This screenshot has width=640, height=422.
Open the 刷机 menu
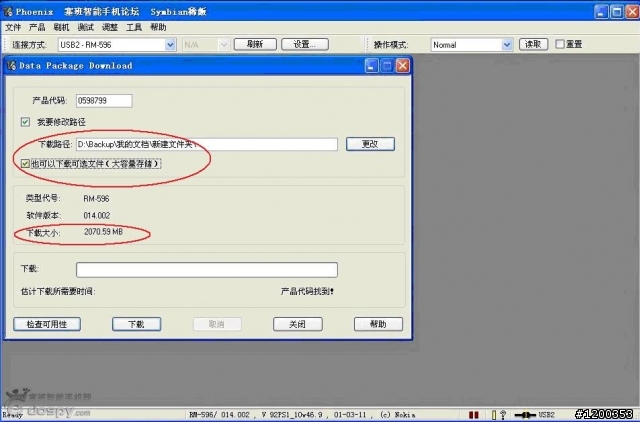click(x=61, y=27)
